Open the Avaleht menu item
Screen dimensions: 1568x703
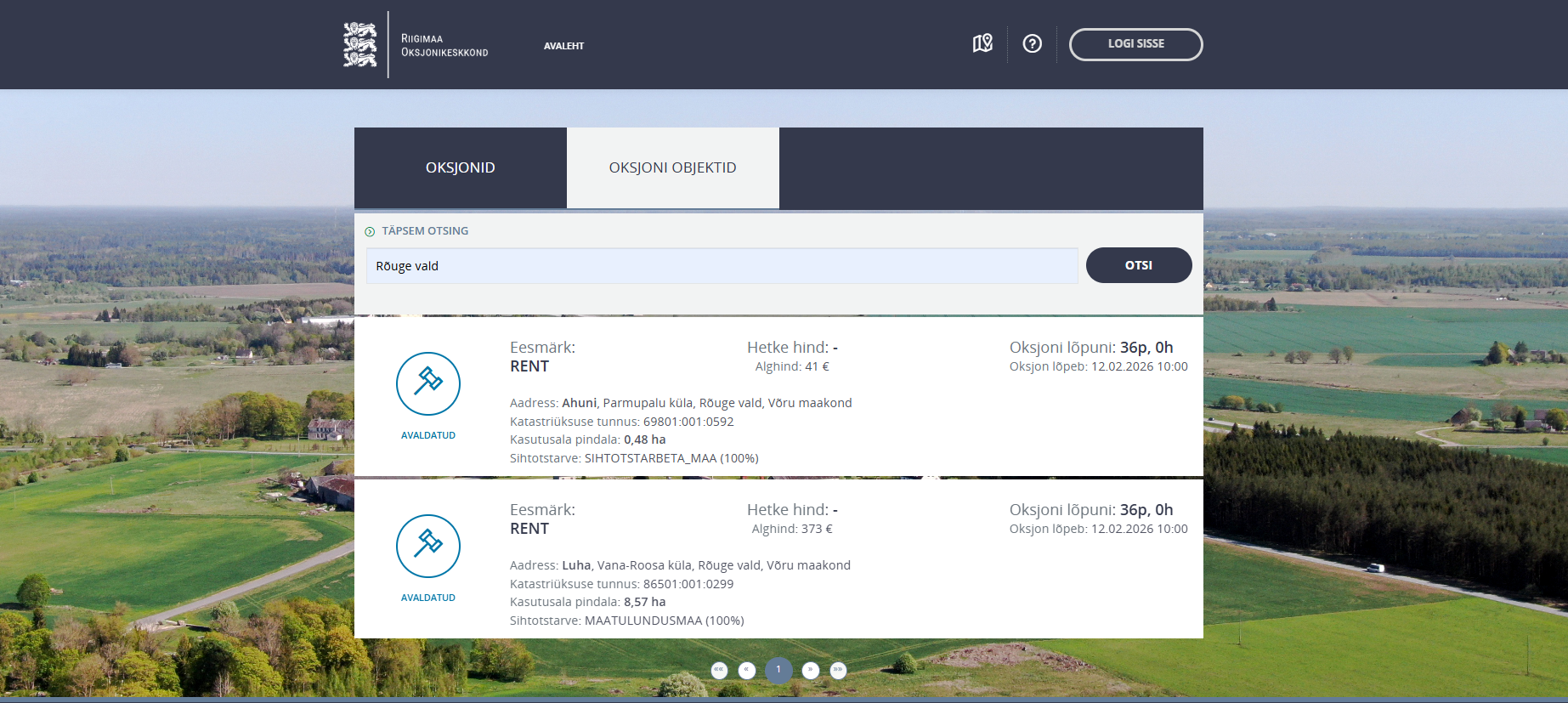click(x=563, y=46)
